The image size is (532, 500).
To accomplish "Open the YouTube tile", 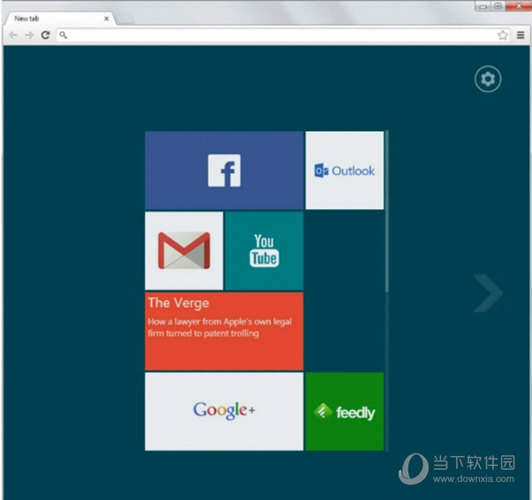I will tap(264, 251).
